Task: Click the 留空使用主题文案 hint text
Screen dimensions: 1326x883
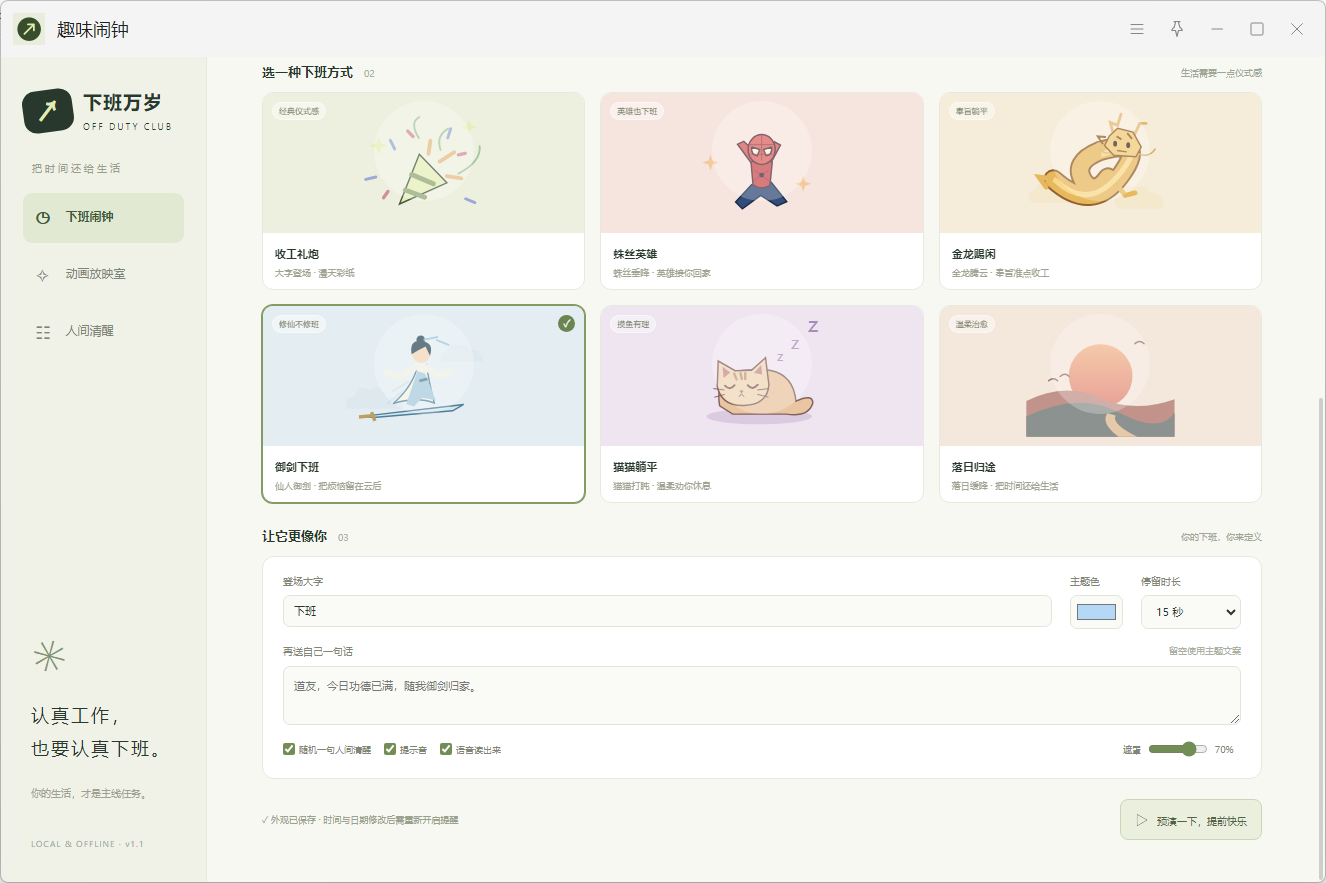Action: [1204, 651]
